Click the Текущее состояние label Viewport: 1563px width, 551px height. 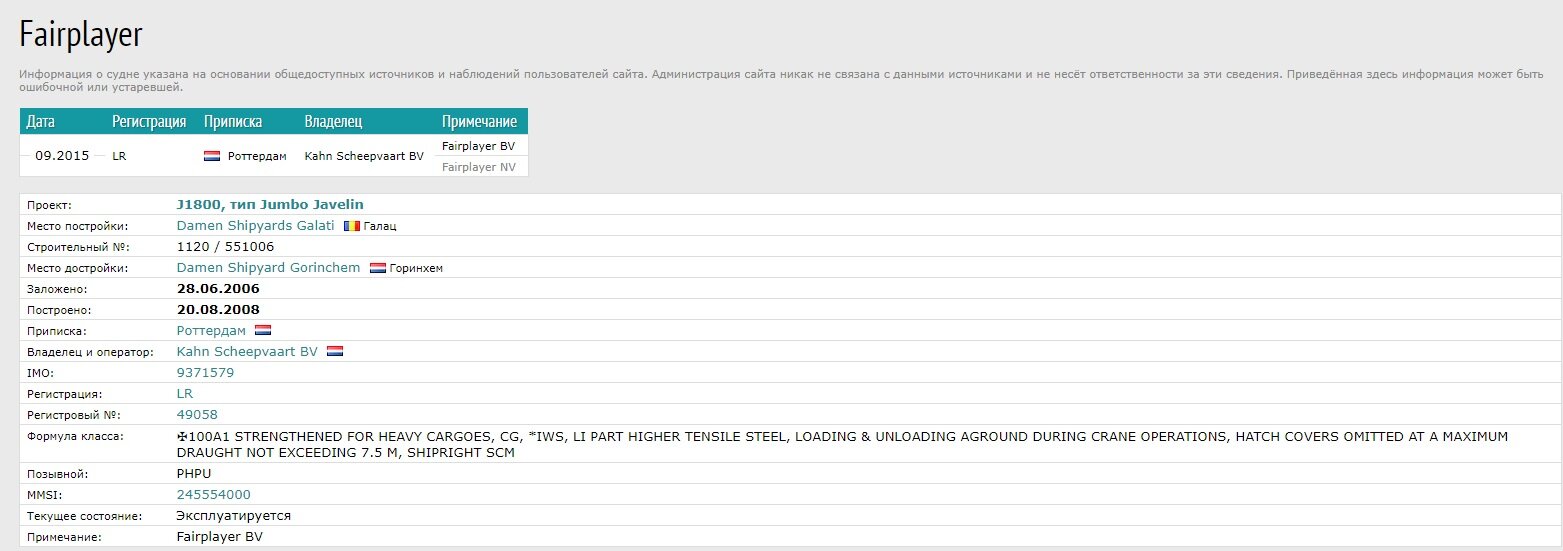[x=84, y=516]
